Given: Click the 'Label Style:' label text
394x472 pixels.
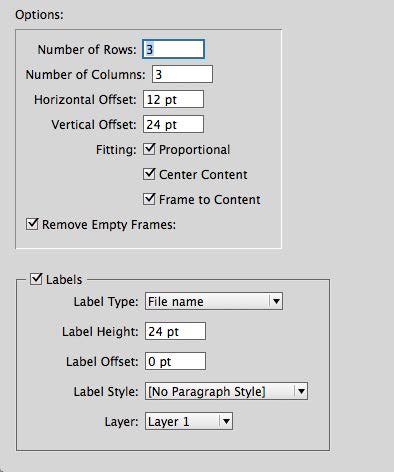Looking at the screenshot, I should pos(106,392).
